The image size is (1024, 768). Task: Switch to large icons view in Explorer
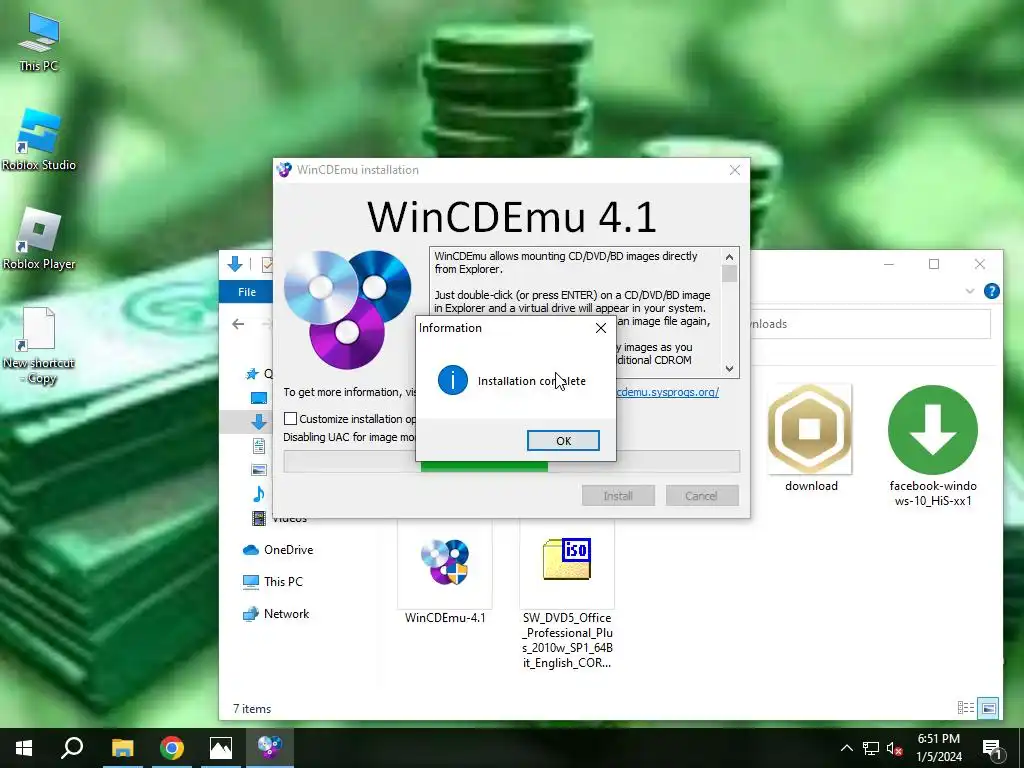click(x=989, y=707)
